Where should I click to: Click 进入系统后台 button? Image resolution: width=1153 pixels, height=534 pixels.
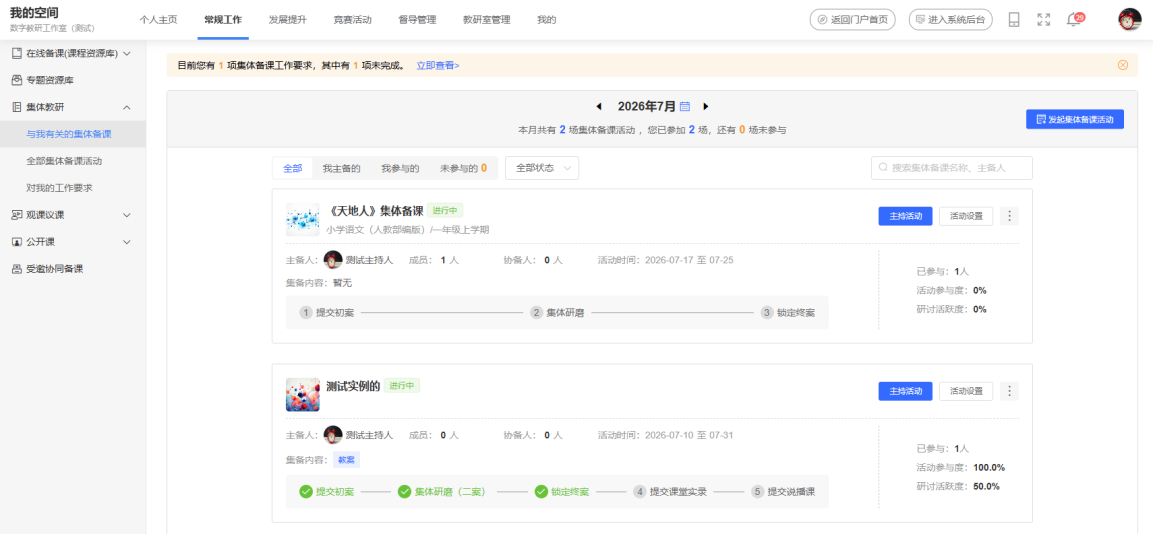(x=951, y=20)
